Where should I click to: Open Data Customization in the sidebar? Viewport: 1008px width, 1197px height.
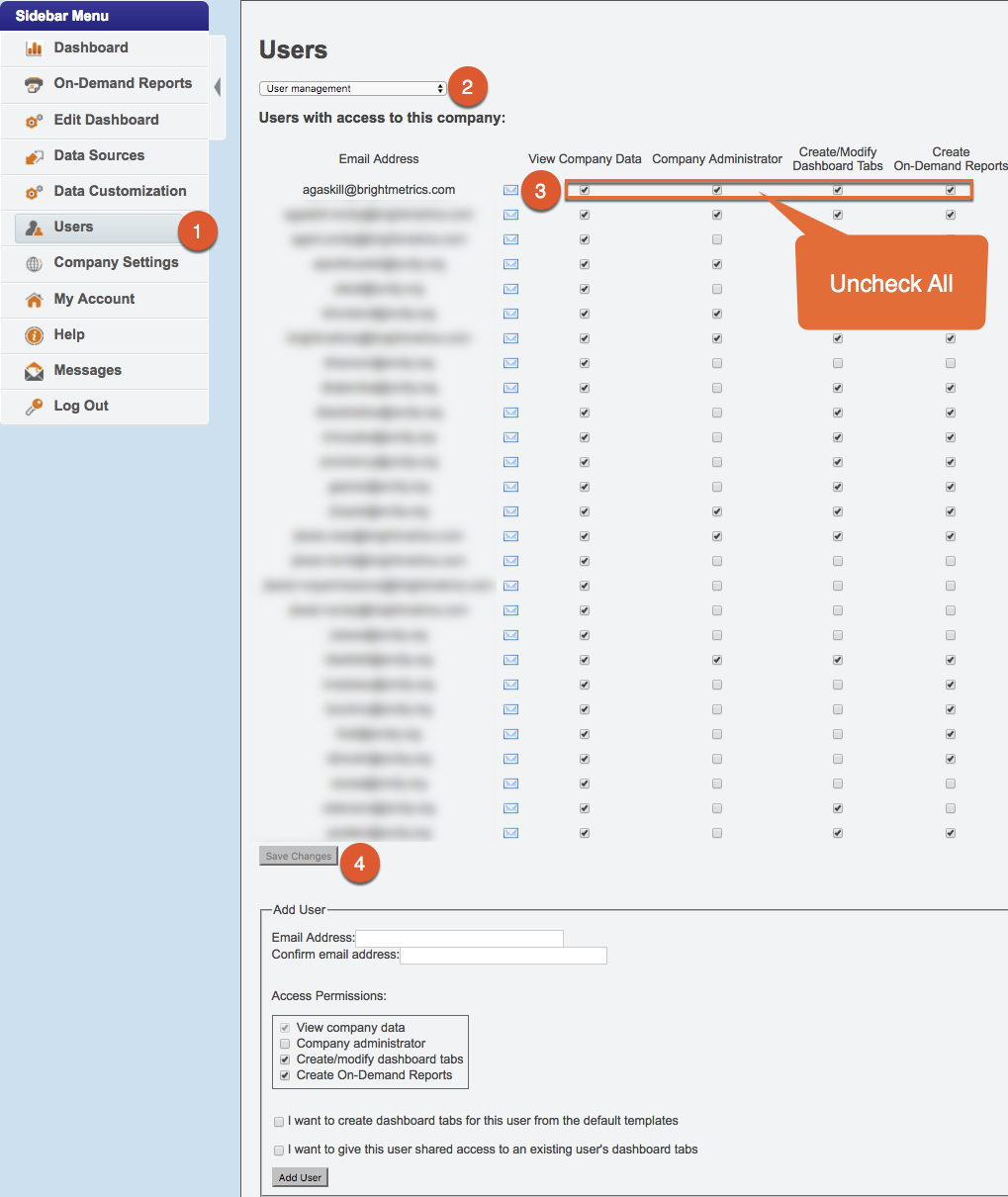[120, 191]
